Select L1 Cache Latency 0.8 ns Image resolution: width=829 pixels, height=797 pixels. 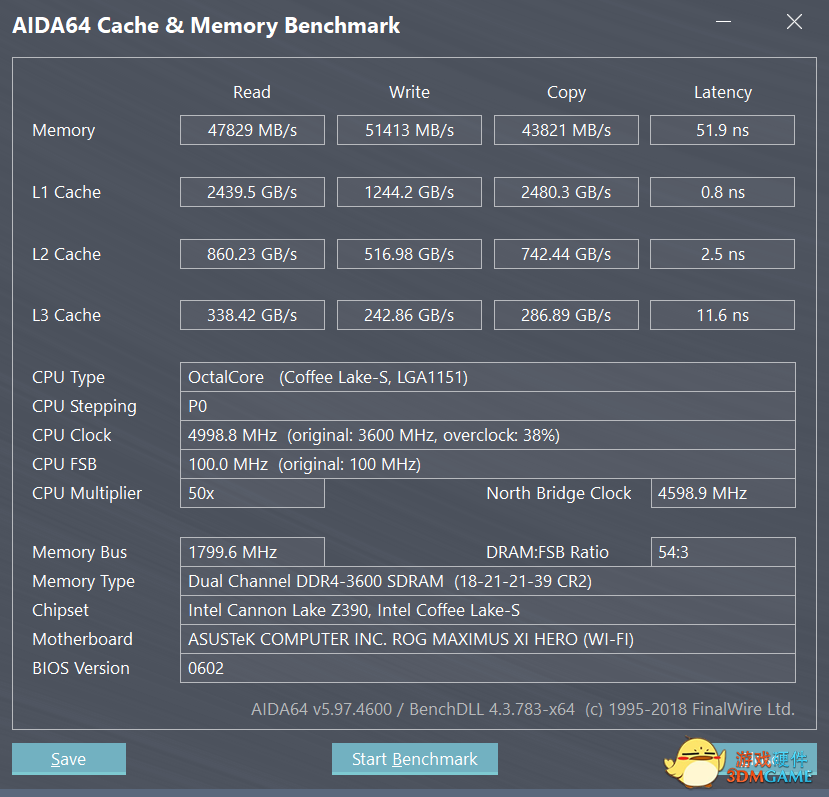(722, 192)
